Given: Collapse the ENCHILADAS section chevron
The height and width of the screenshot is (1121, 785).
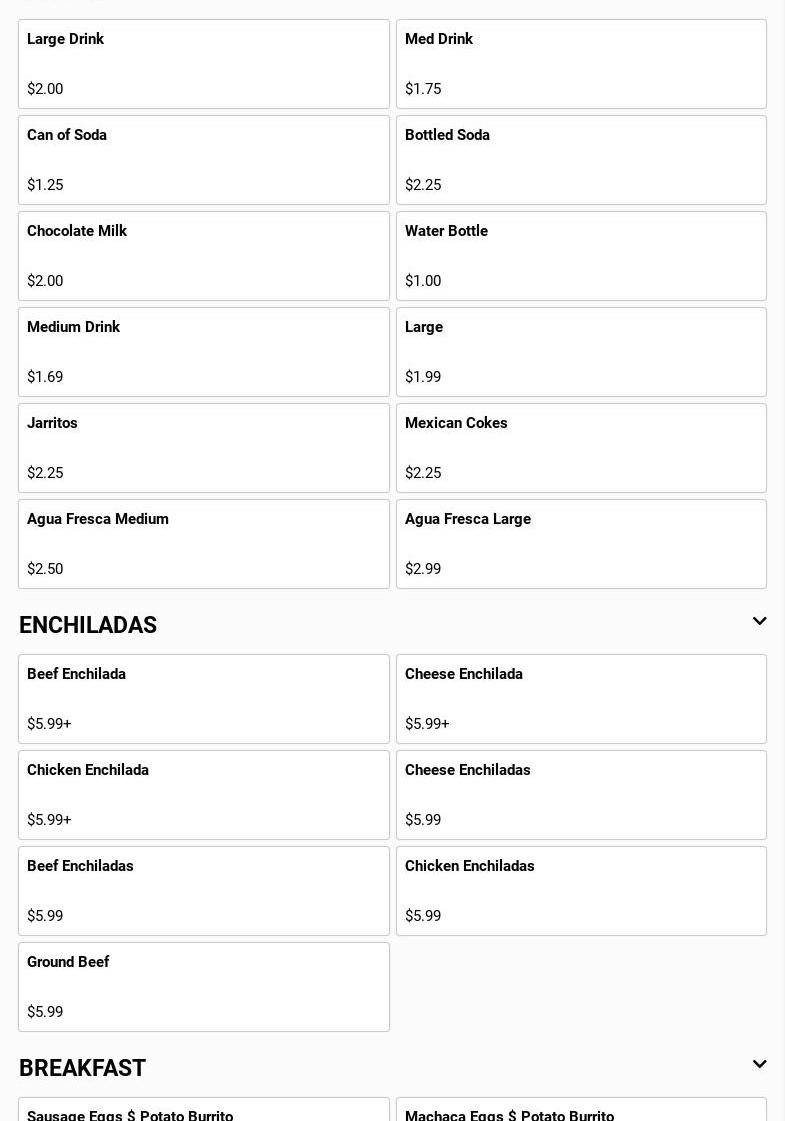Looking at the screenshot, I should point(759,622).
